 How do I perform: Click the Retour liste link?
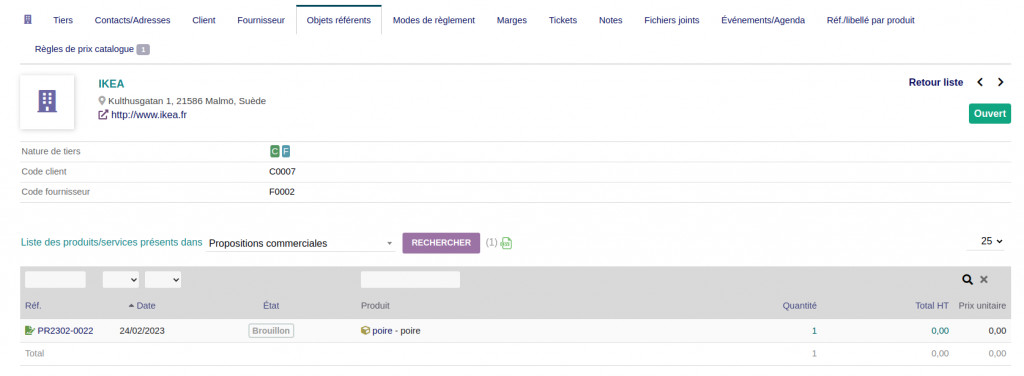click(936, 82)
